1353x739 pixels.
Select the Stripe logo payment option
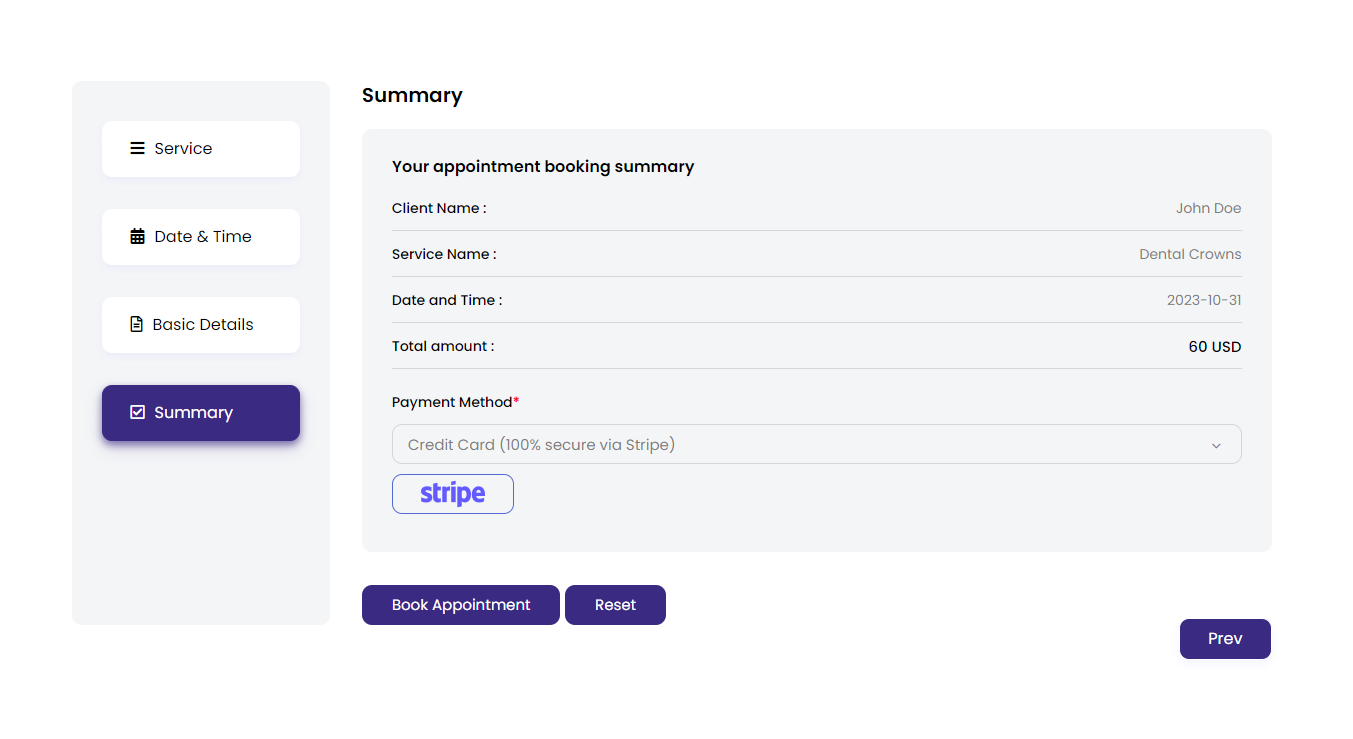pyautogui.click(x=453, y=494)
